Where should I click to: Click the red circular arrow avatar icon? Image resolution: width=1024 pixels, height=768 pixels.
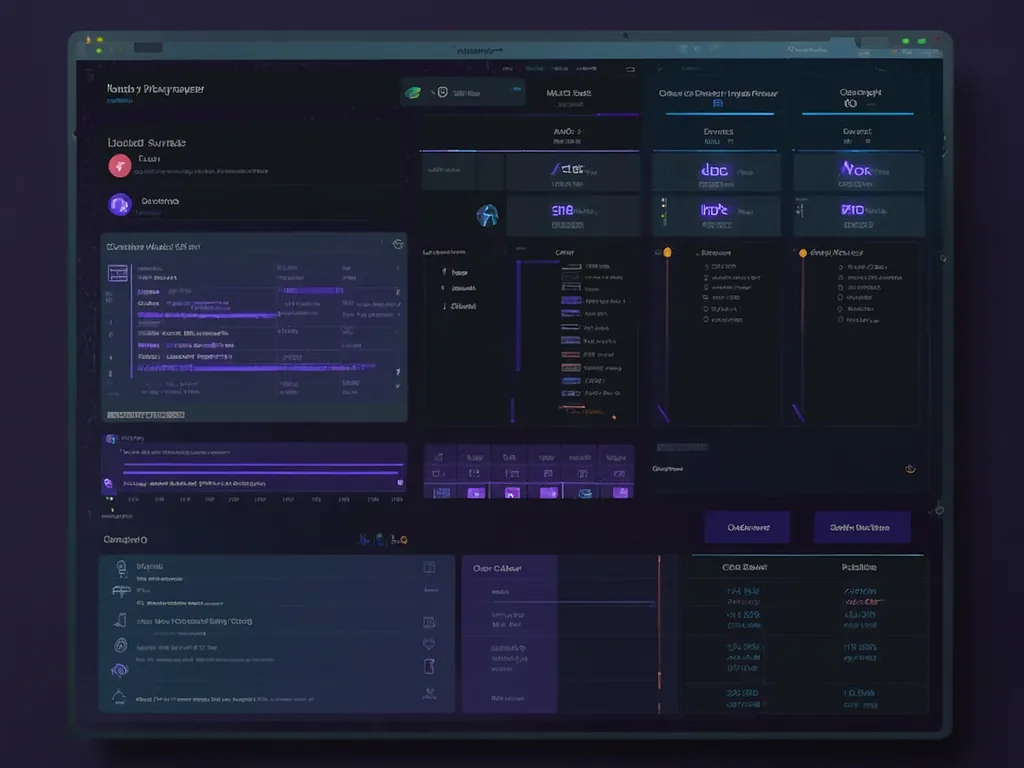coord(120,166)
